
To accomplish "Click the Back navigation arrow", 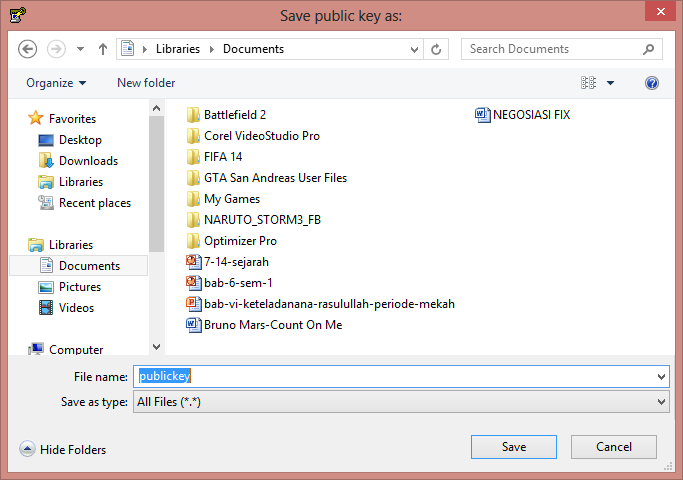I will click(28, 49).
